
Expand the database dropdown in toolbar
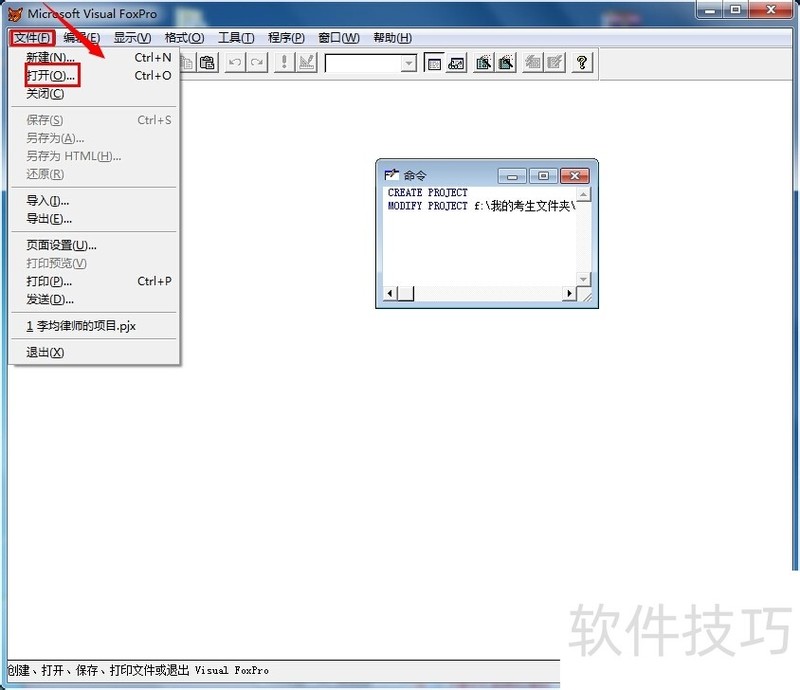coord(408,63)
